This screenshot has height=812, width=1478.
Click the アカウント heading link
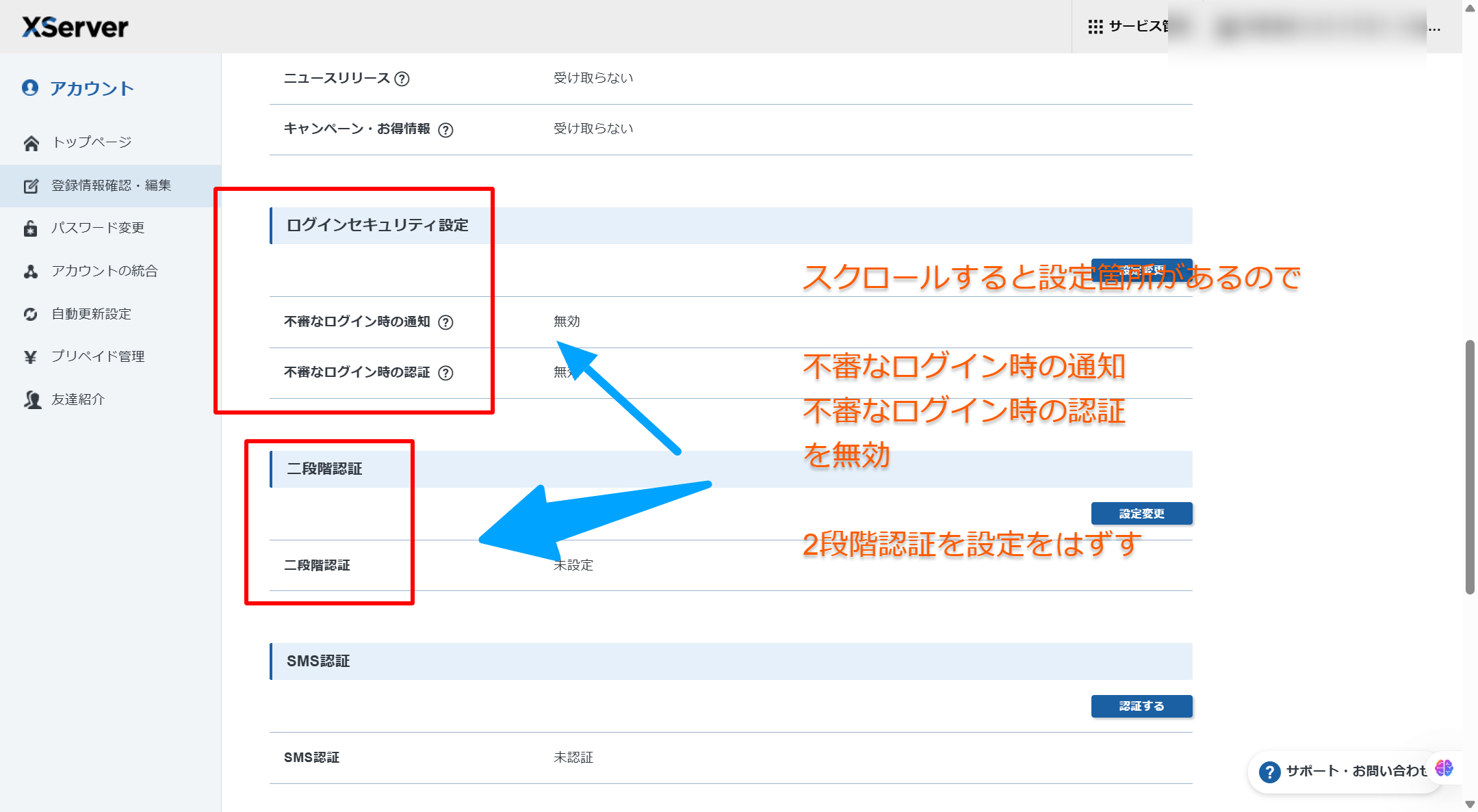pyautogui.click(x=92, y=88)
